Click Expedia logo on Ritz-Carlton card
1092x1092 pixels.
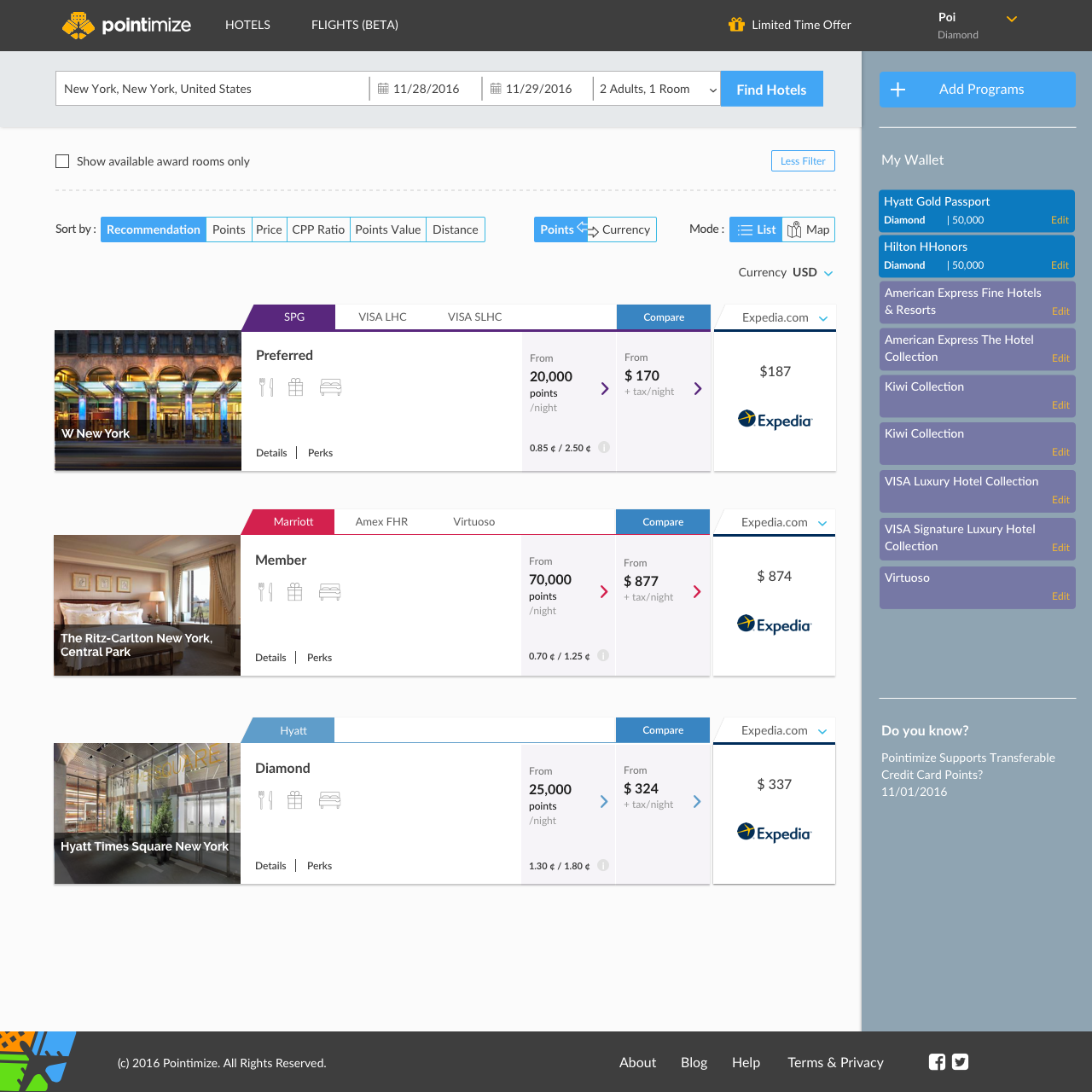pyautogui.click(x=774, y=624)
